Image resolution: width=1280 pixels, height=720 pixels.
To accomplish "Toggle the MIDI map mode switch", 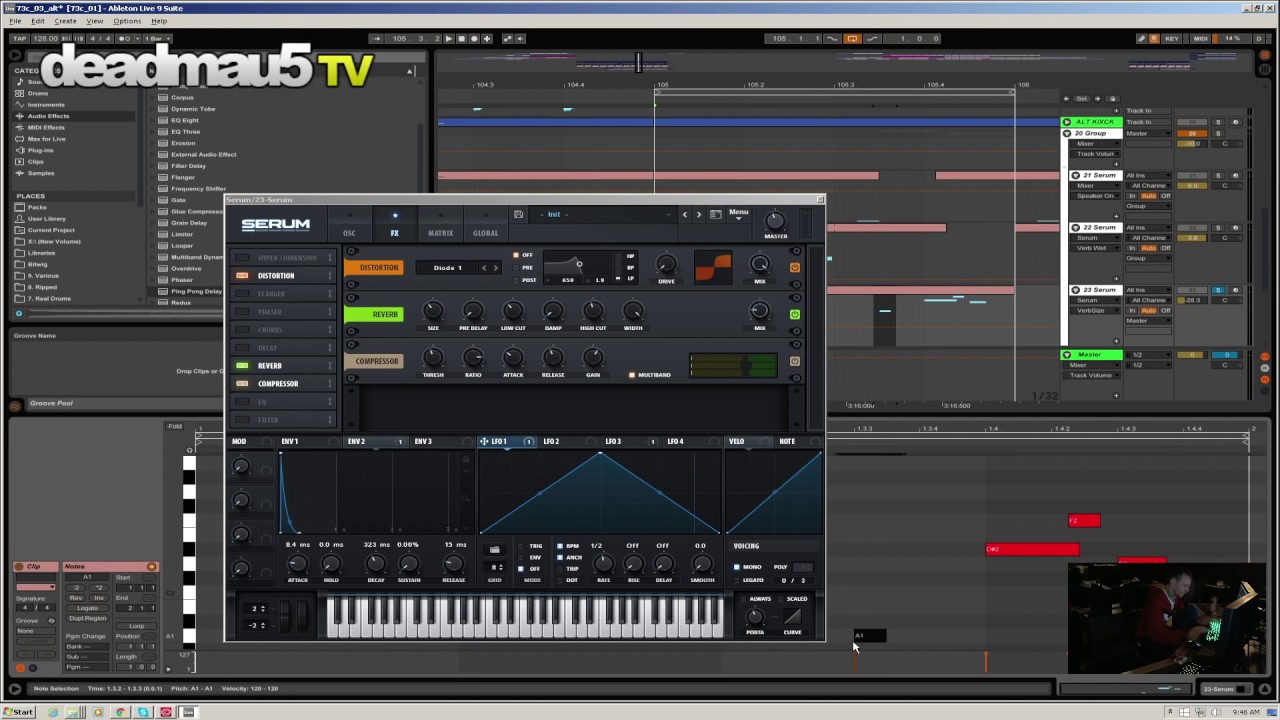I will 1201,39.
